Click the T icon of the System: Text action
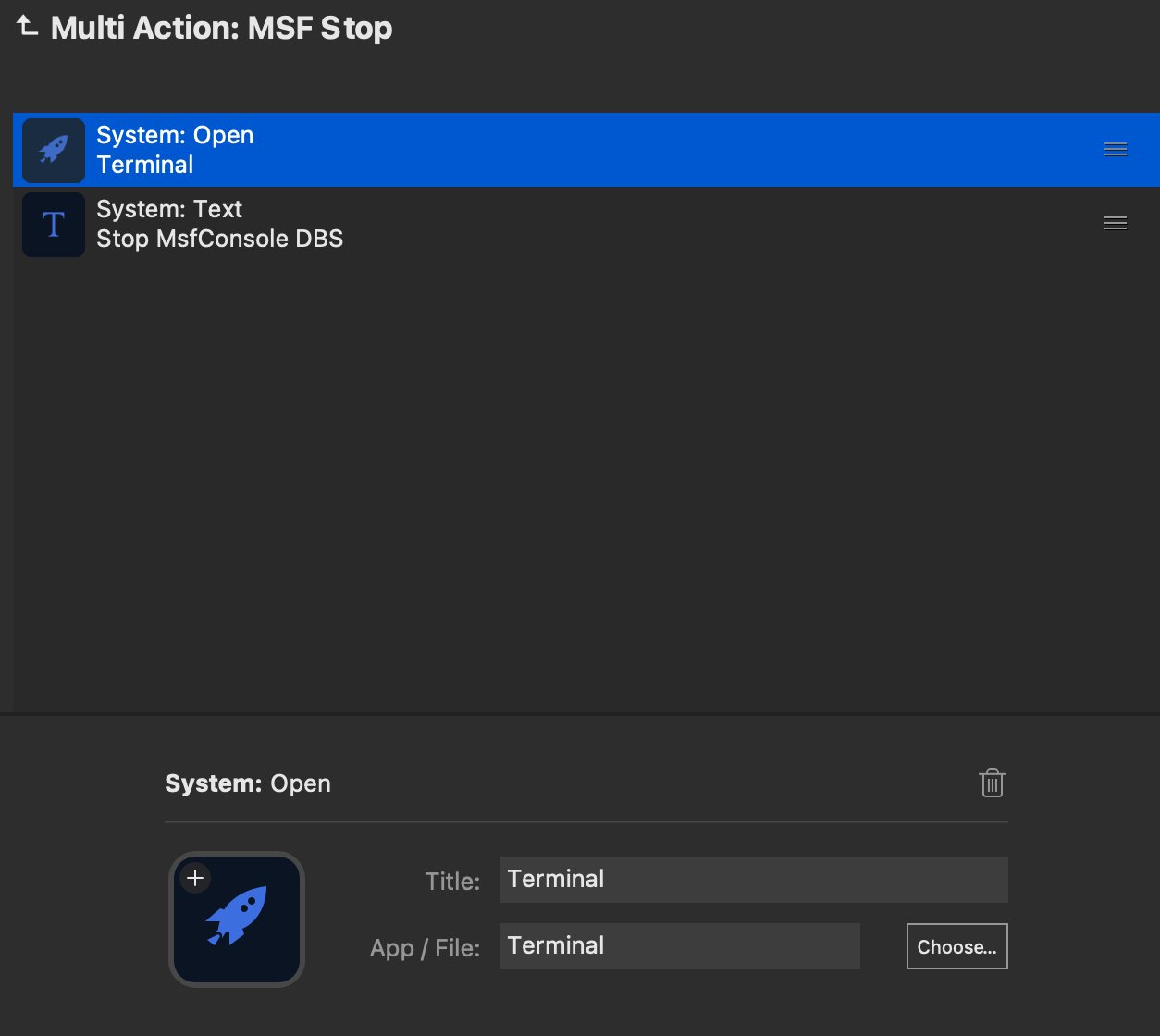This screenshot has height=1036, width=1160. 54,224
